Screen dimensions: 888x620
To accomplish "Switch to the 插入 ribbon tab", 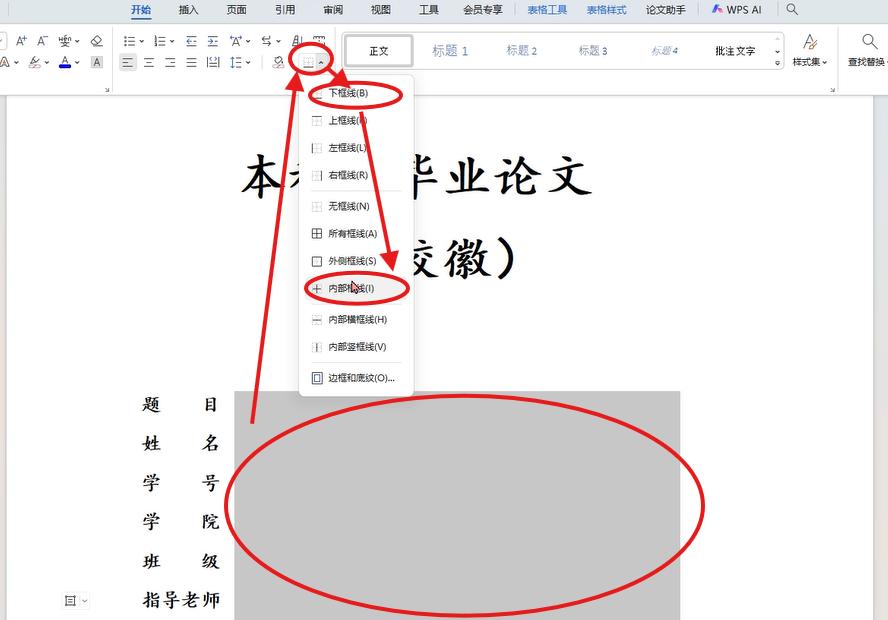I will (187, 9).
